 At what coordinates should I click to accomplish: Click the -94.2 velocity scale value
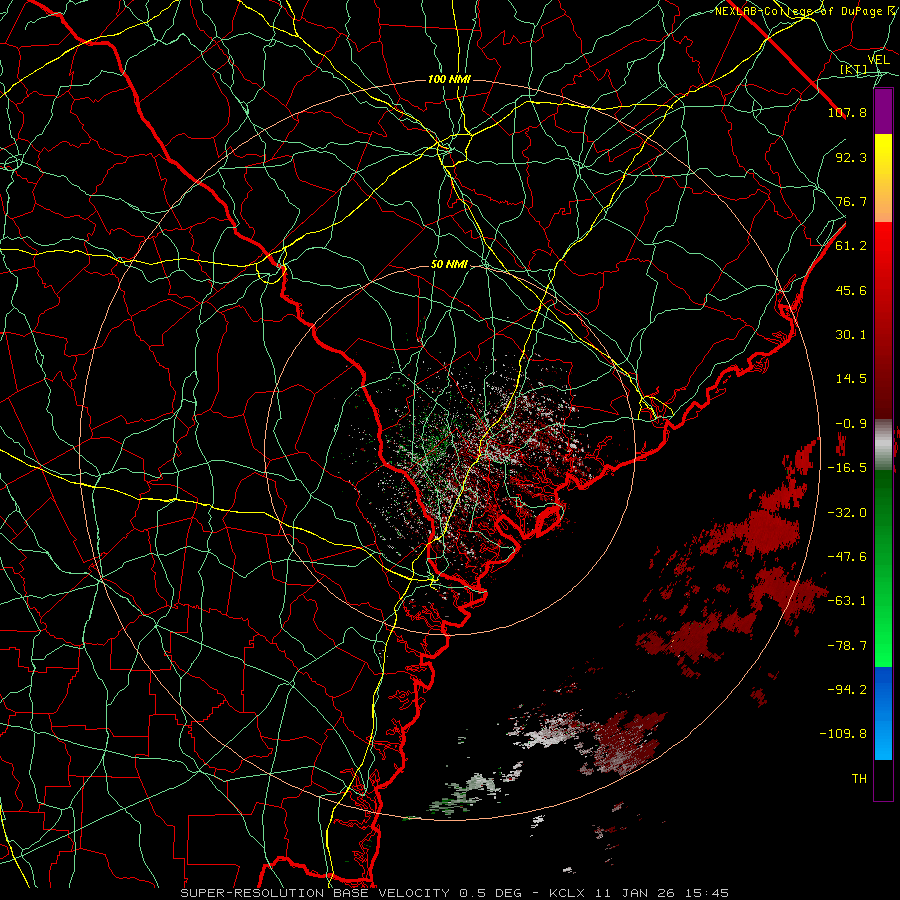click(847, 690)
